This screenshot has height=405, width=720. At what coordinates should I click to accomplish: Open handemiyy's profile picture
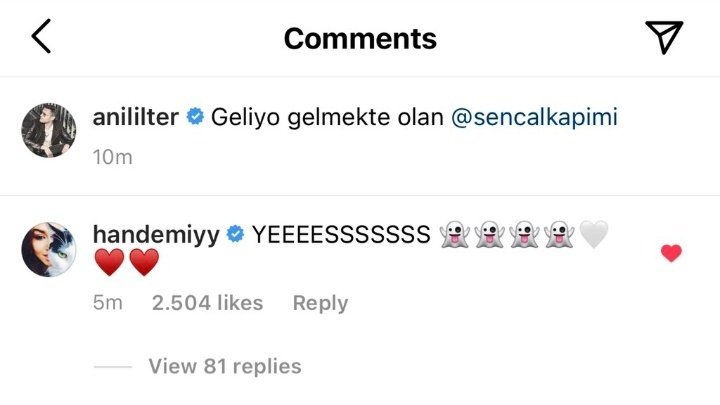point(48,250)
